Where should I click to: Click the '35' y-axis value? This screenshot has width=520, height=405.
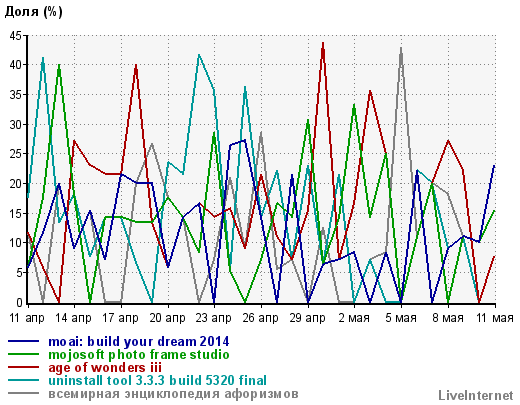click(16, 95)
